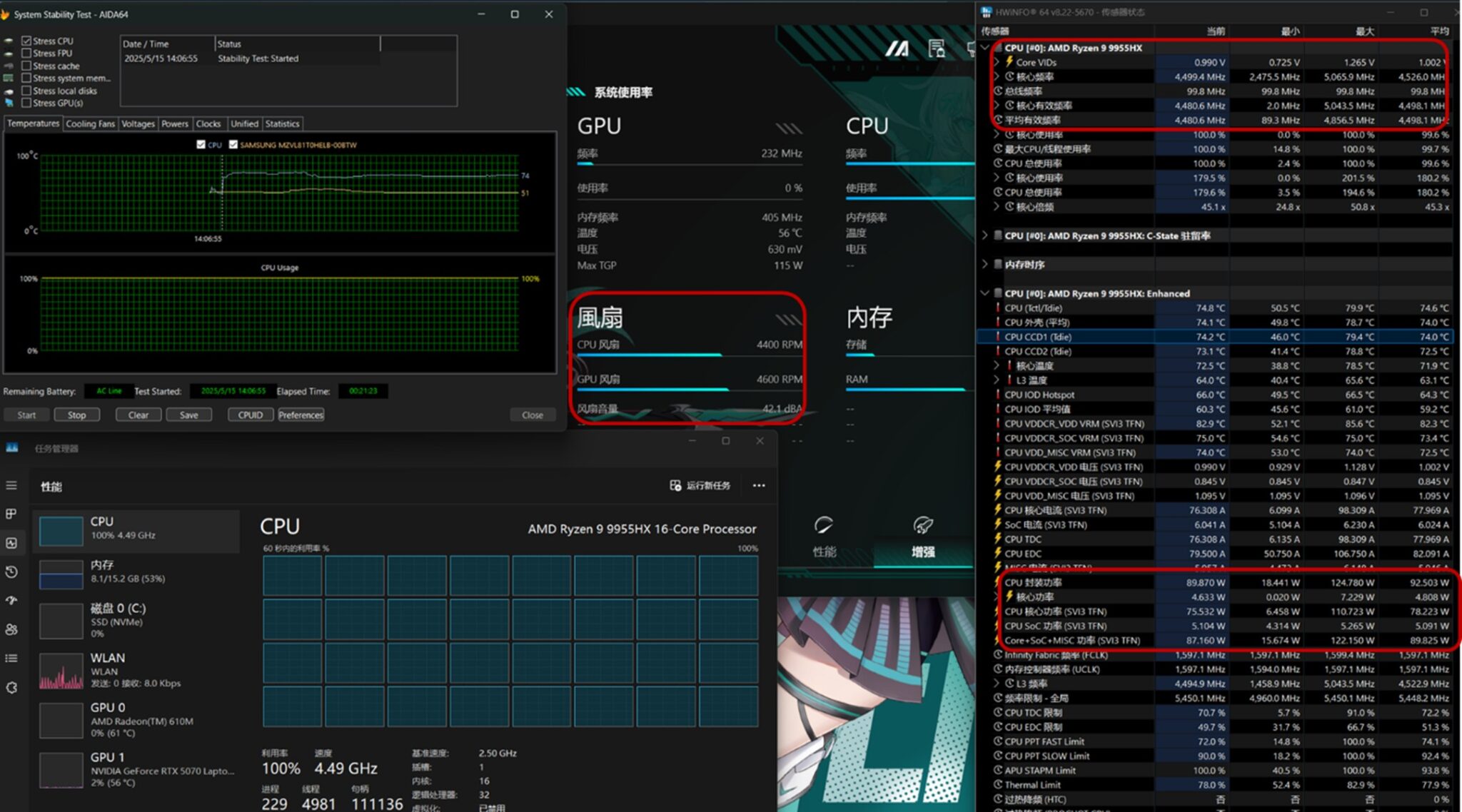Open Clocks tab

coord(208,123)
